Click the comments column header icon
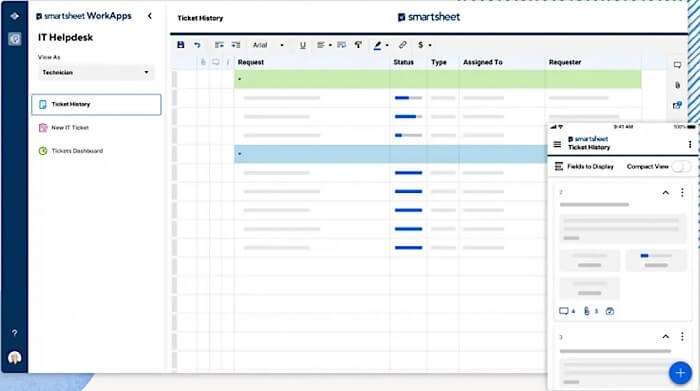 coord(216,62)
